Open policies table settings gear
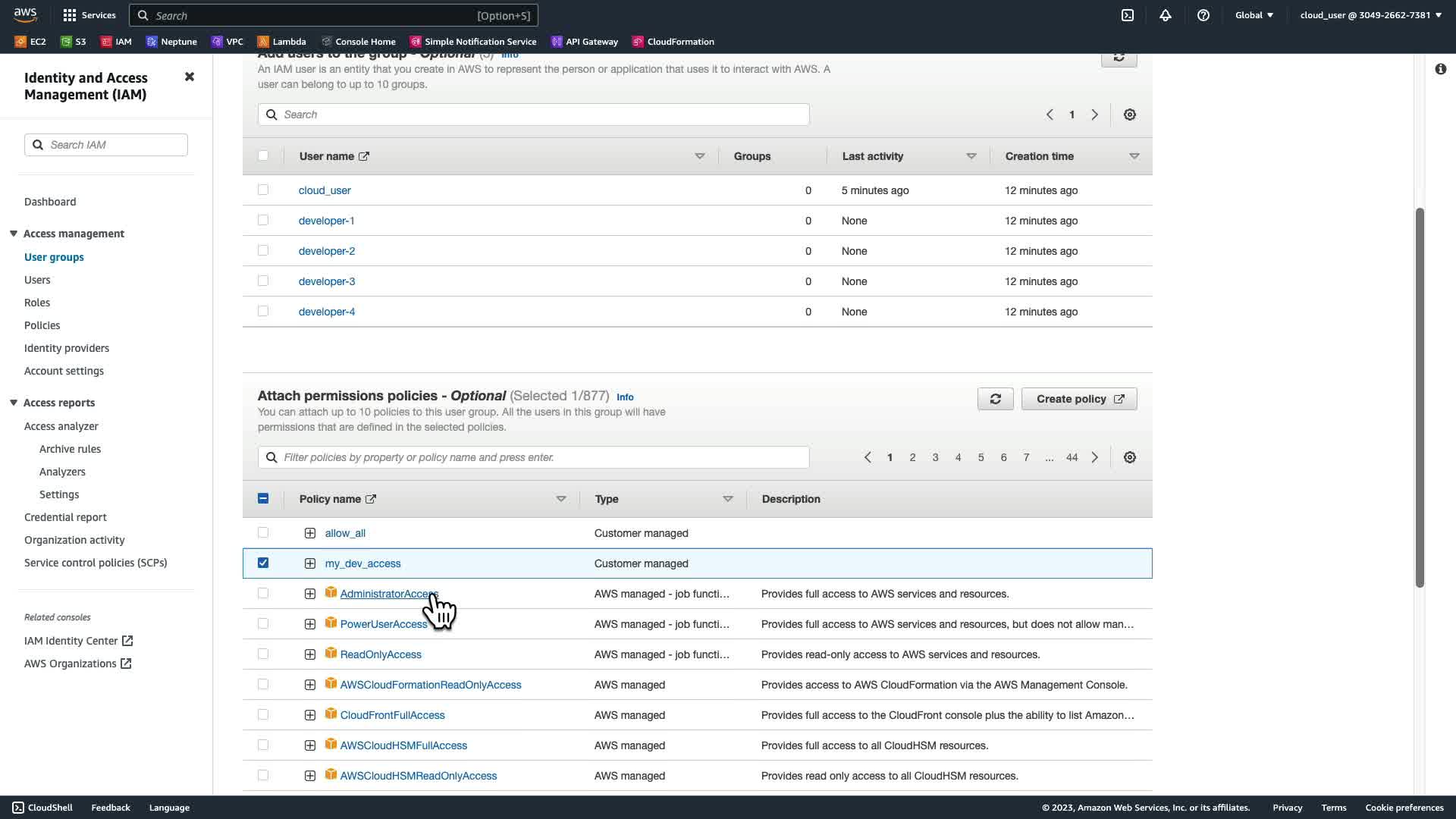This screenshot has height=819, width=1456. (x=1129, y=457)
